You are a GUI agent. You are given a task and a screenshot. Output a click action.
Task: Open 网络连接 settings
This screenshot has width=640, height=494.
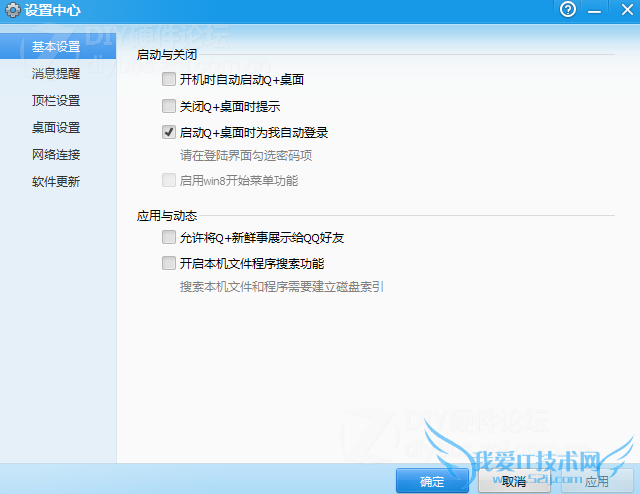coord(56,154)
